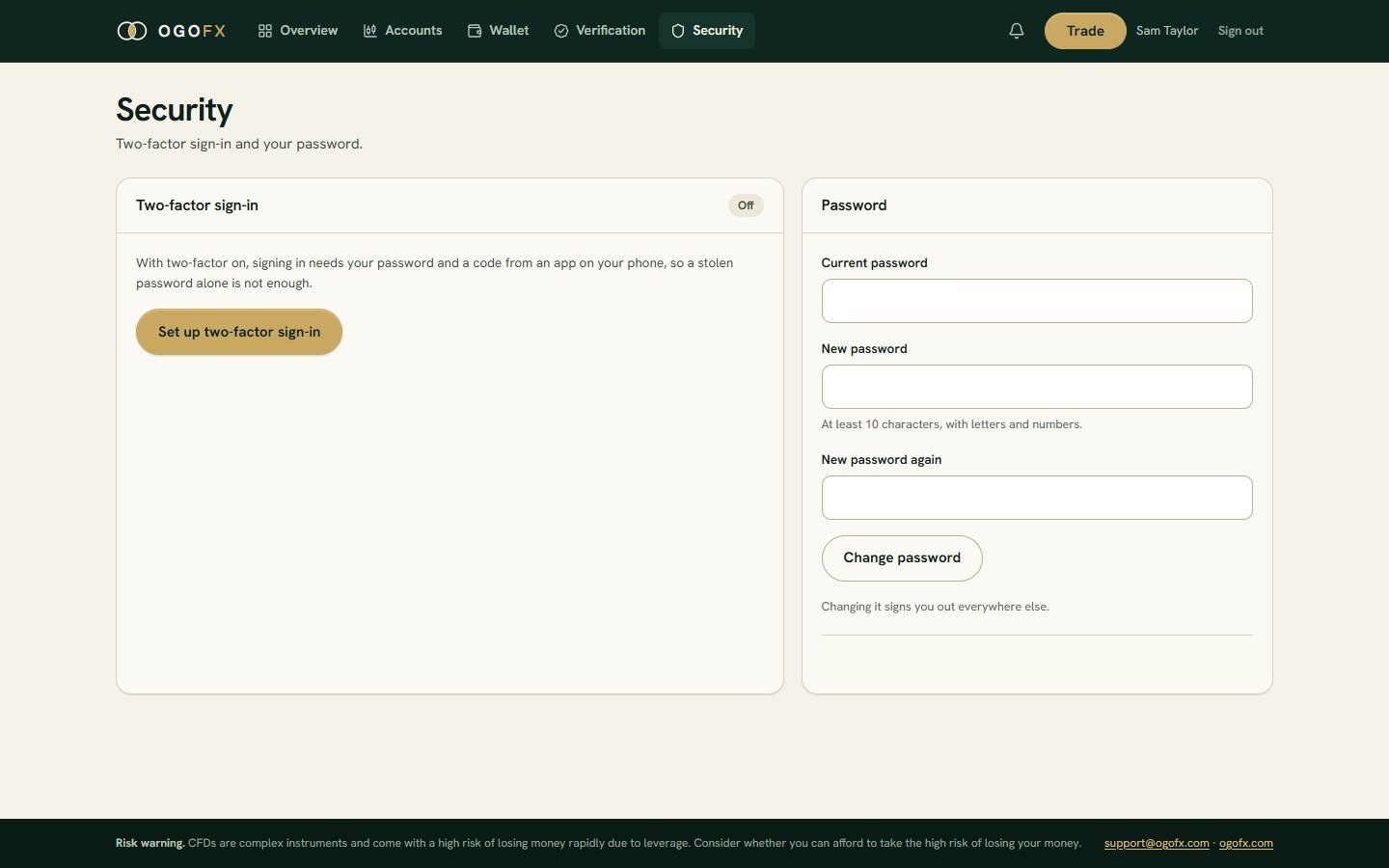
Task: Click 'Changing it signs you out' note
Action: coord(935,607)
